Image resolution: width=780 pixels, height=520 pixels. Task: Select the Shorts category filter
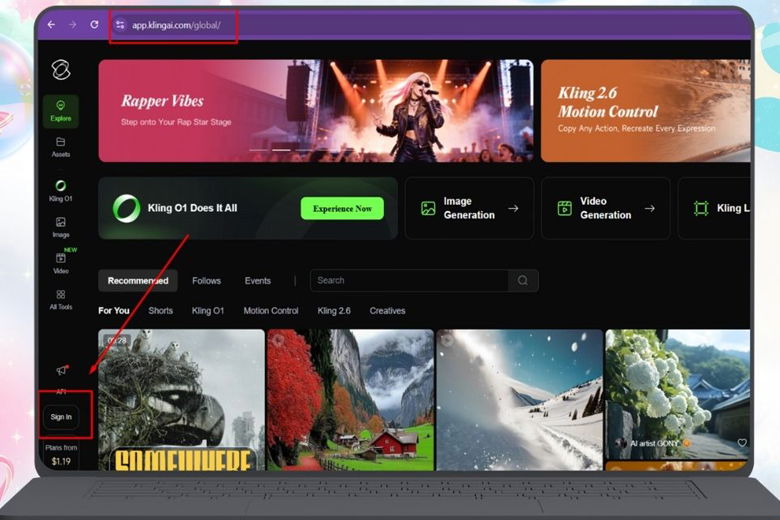coord(160,311)
